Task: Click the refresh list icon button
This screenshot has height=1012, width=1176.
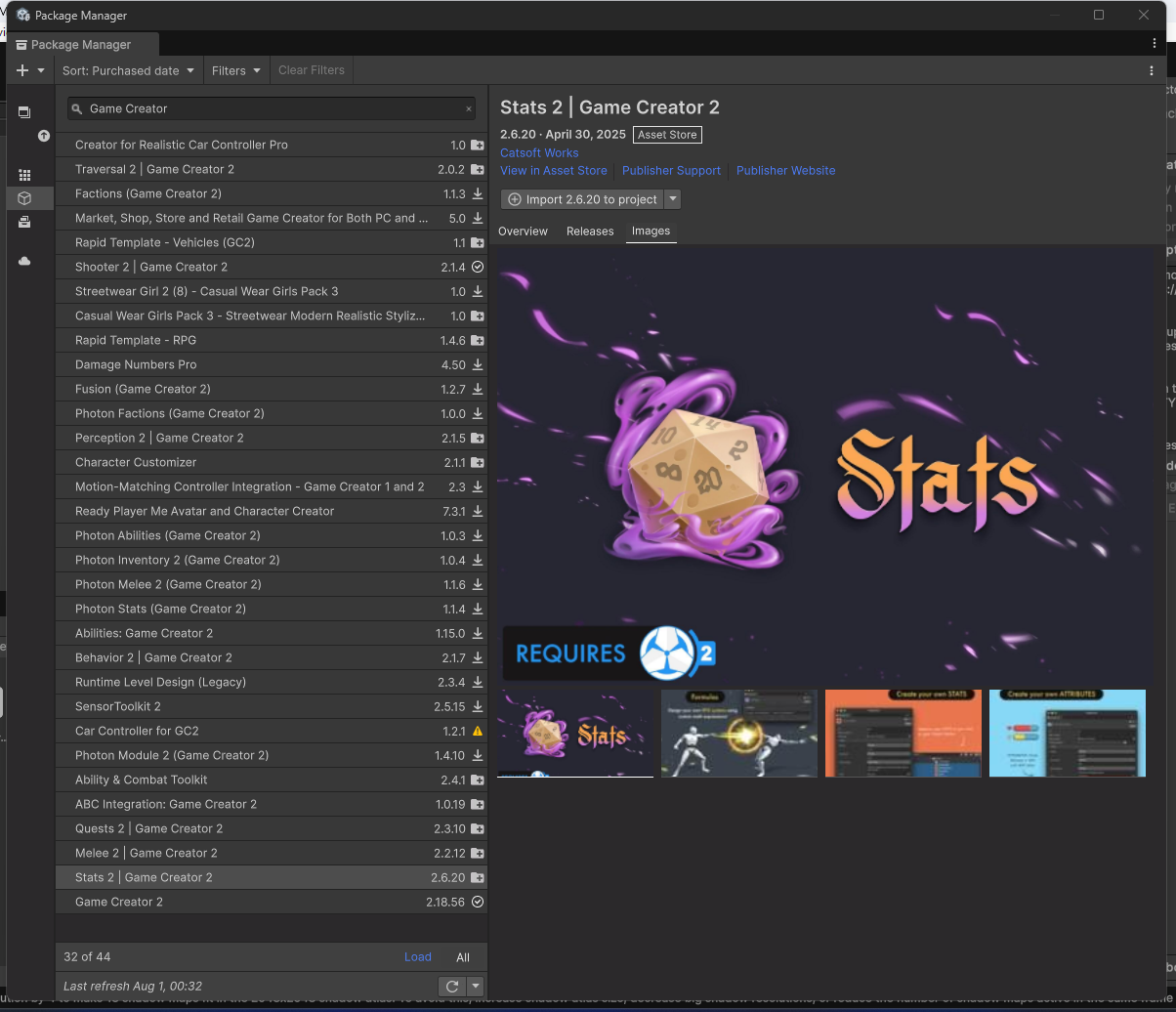Action: pyautogui.click(x=452, y=986)
